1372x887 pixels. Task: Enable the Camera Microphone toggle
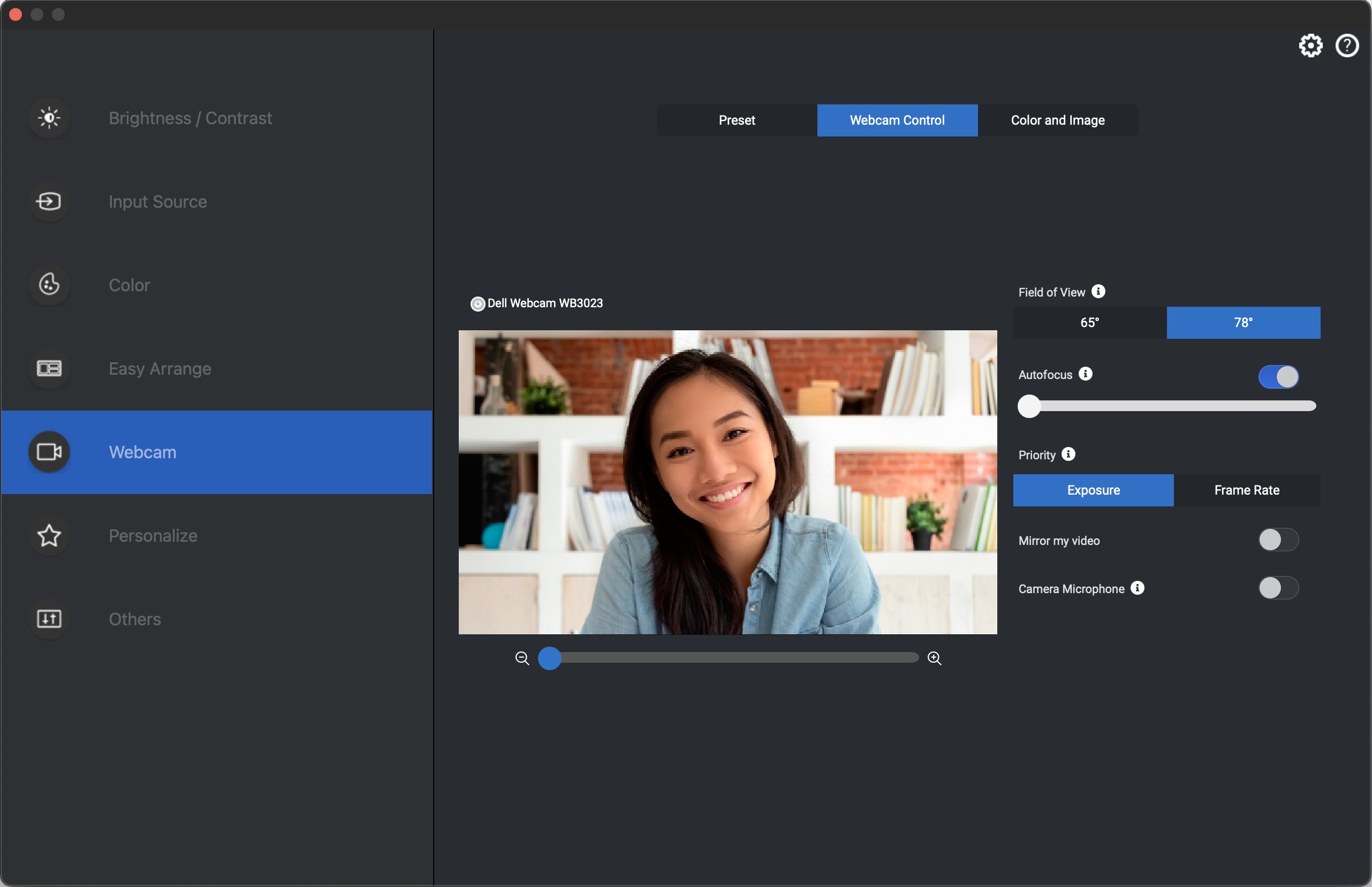[x=1278, y=588]
